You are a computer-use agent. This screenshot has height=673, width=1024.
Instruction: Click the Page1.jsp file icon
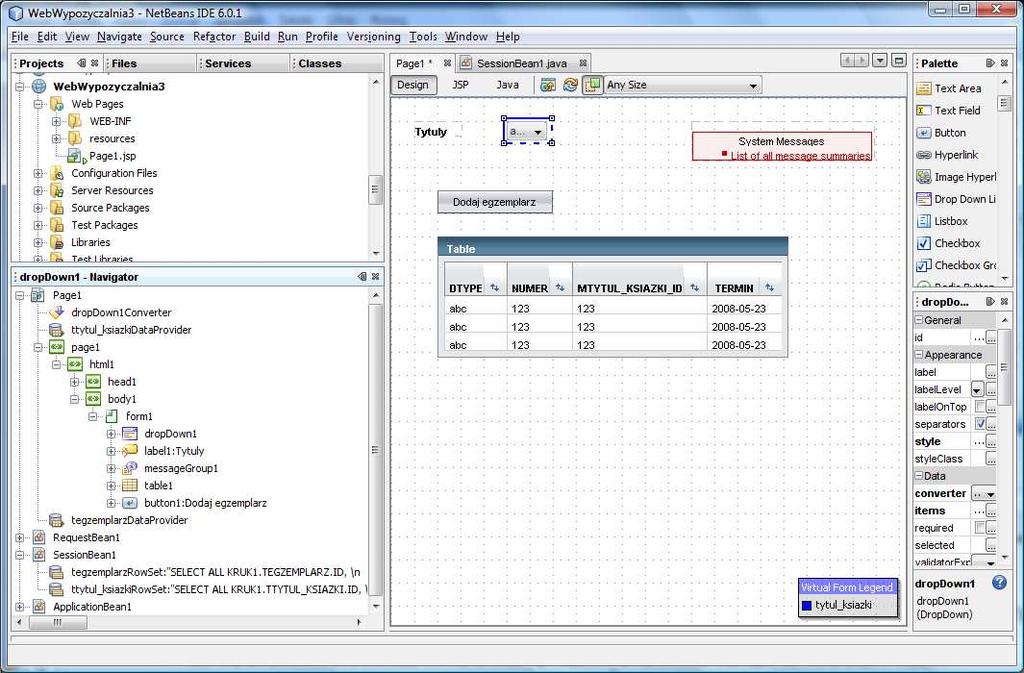(76, 156)
